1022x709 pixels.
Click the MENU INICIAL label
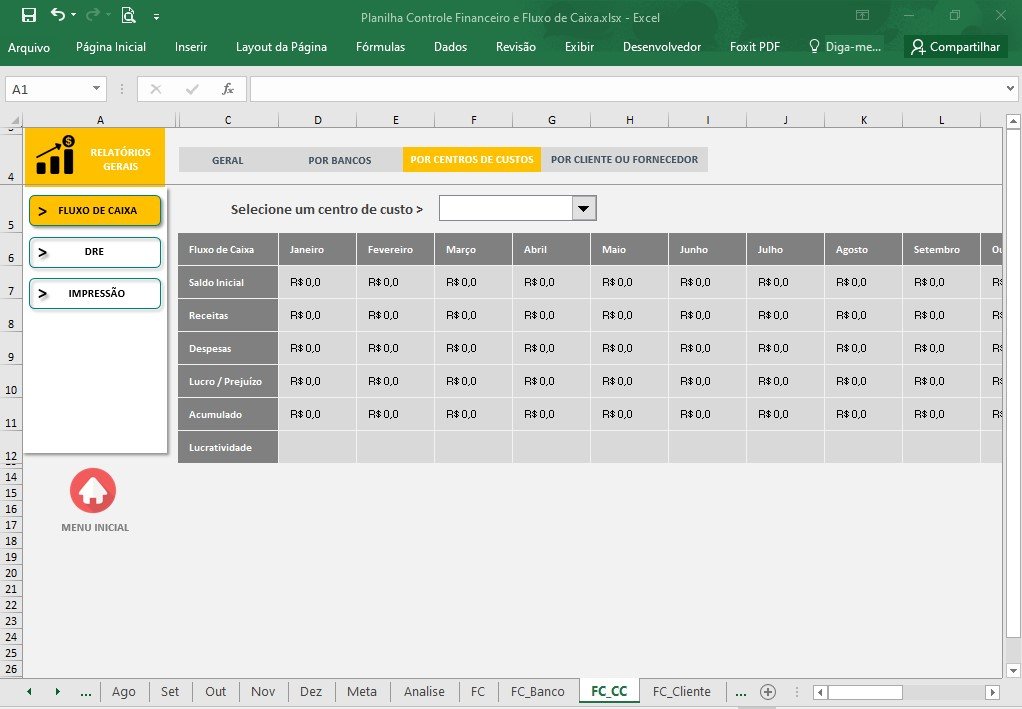point(95,527)
